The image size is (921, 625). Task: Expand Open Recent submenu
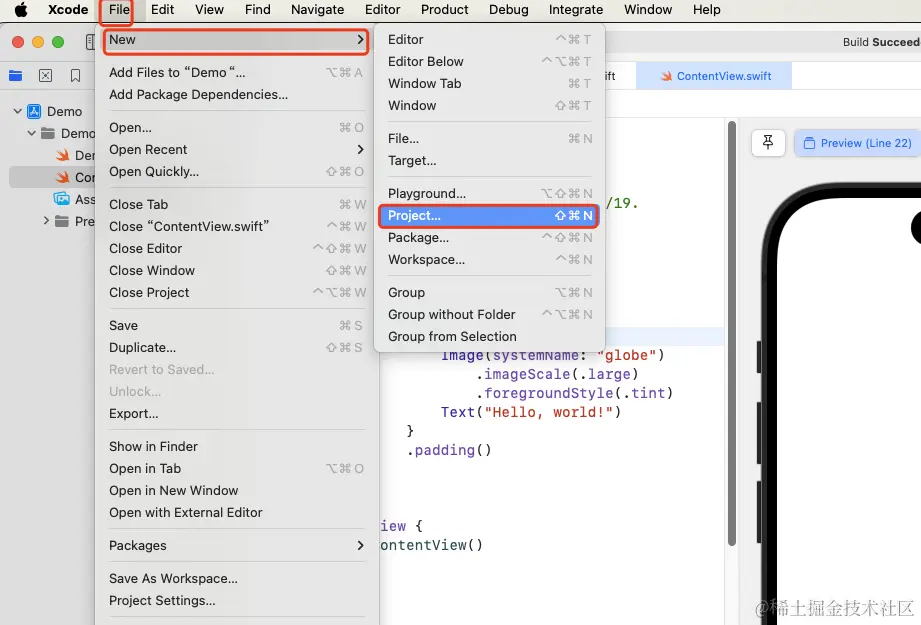[236, 149]
